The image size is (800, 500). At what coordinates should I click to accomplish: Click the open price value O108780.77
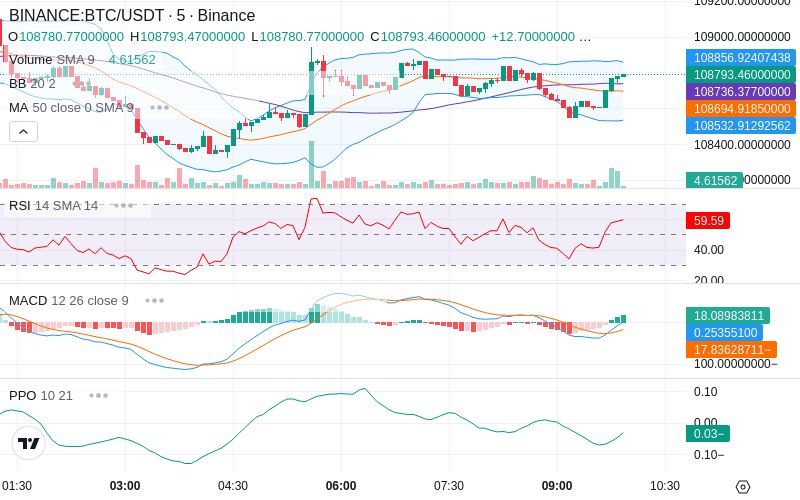tap(66, 37)
